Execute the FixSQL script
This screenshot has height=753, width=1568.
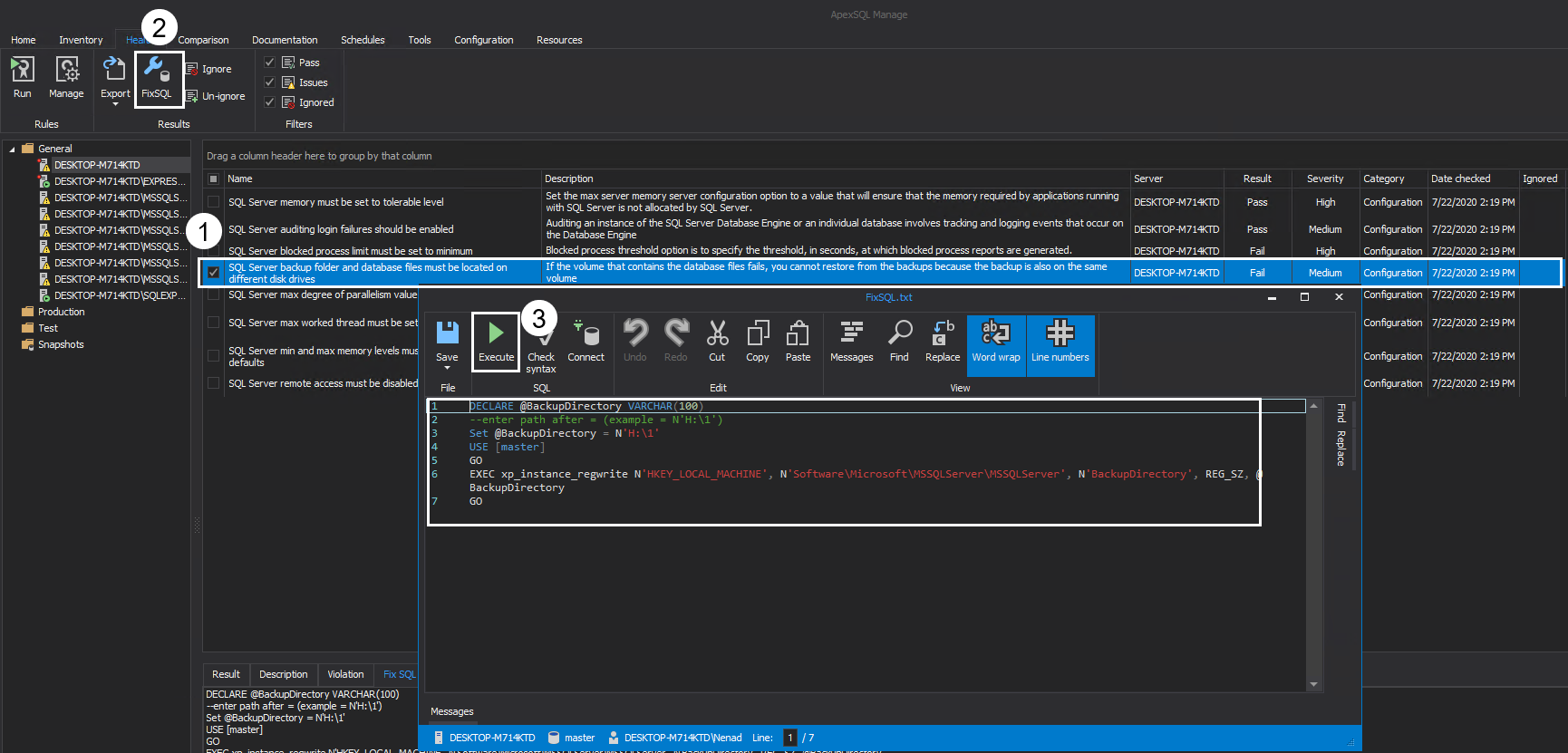[496, 342]
